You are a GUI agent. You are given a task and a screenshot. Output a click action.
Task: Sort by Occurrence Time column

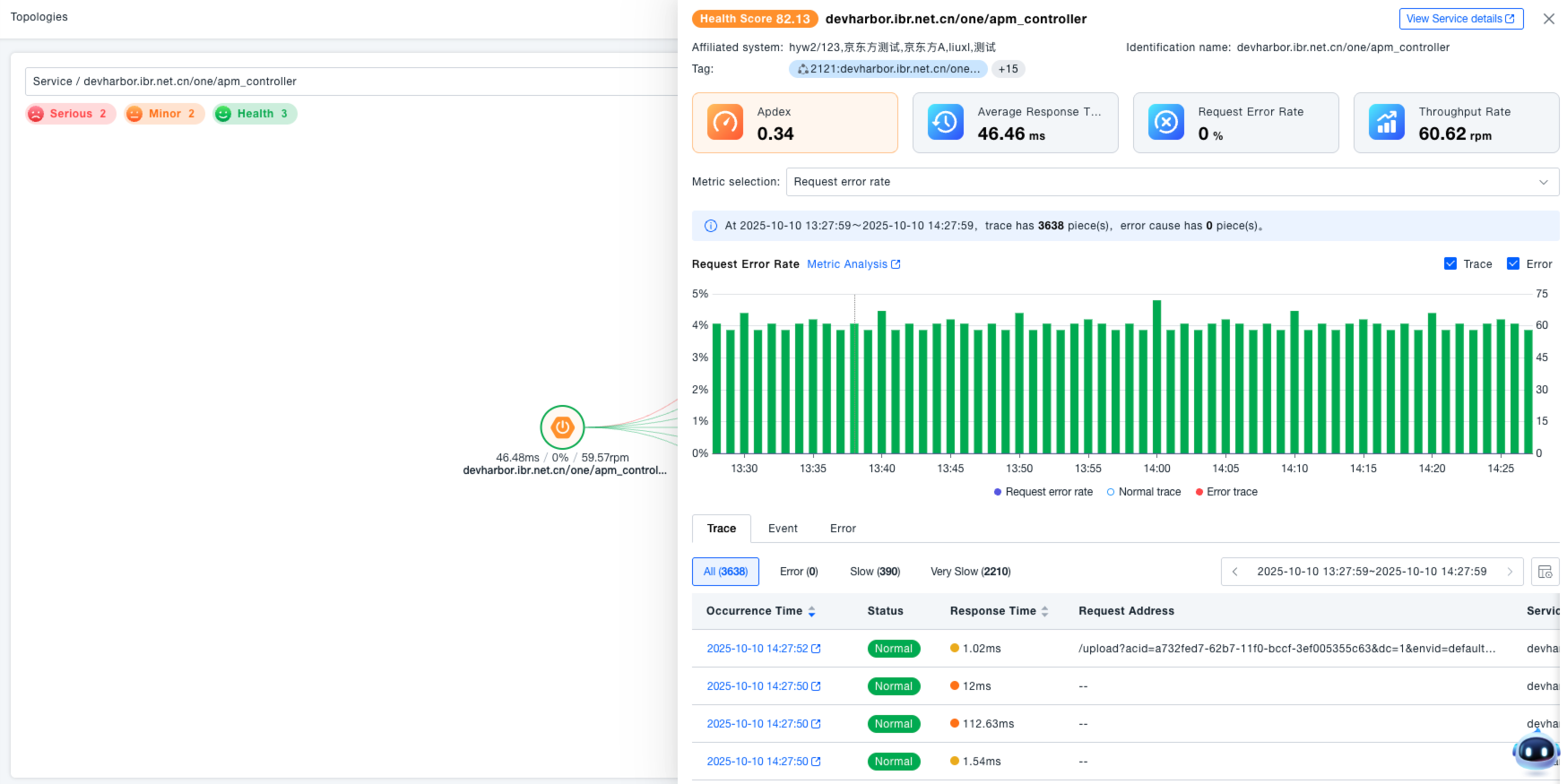coord(810,611)
